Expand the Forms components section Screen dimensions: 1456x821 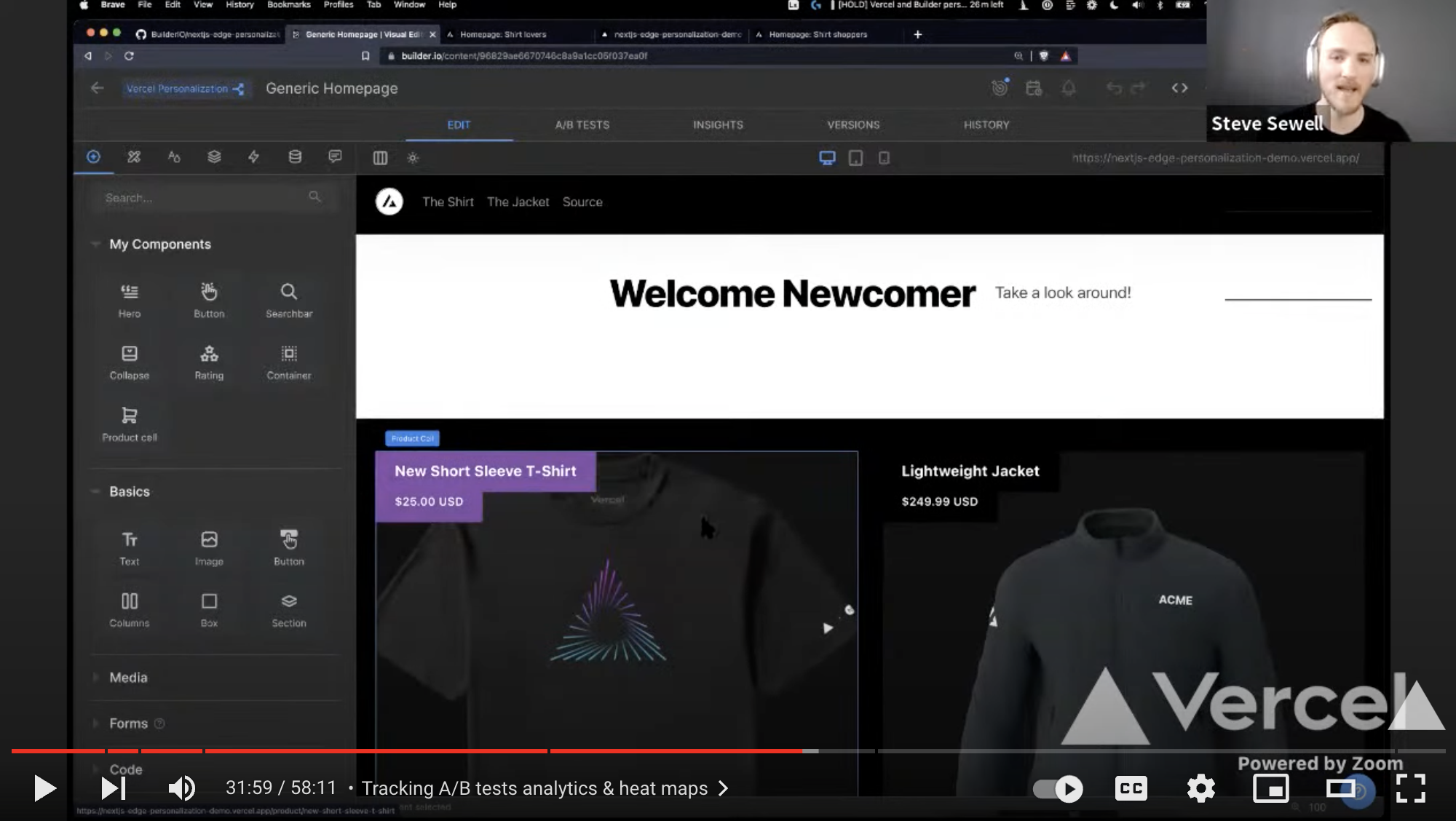127,723
